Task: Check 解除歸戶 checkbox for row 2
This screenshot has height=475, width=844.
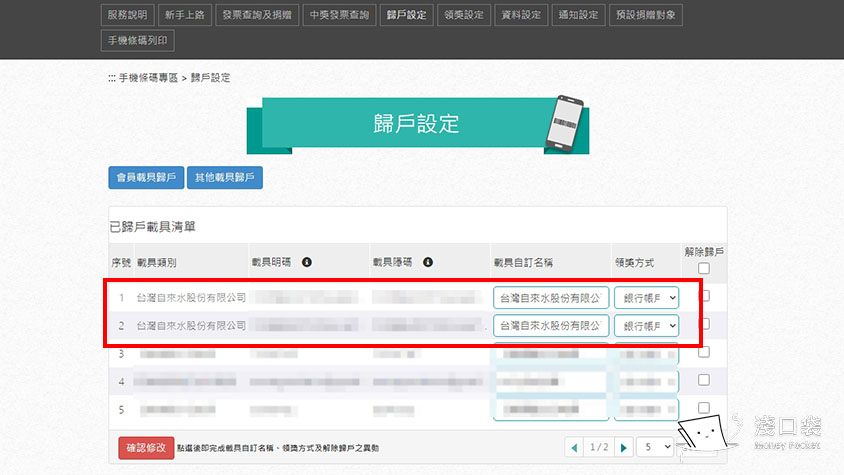Action: point(704,324)
